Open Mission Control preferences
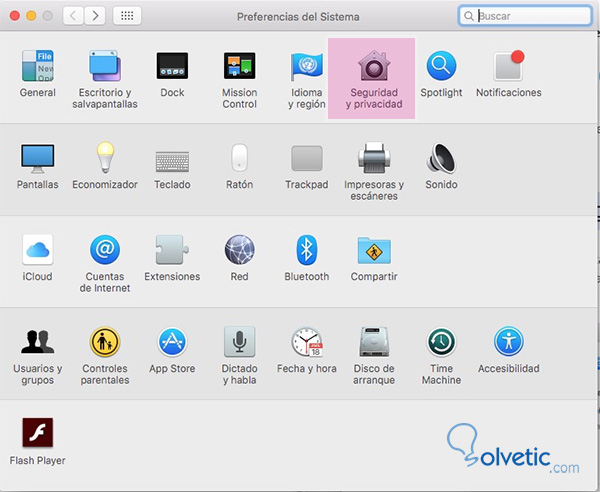Image resolution: width=600 pixels, height=492 pixels. click(x=240, y=66)
